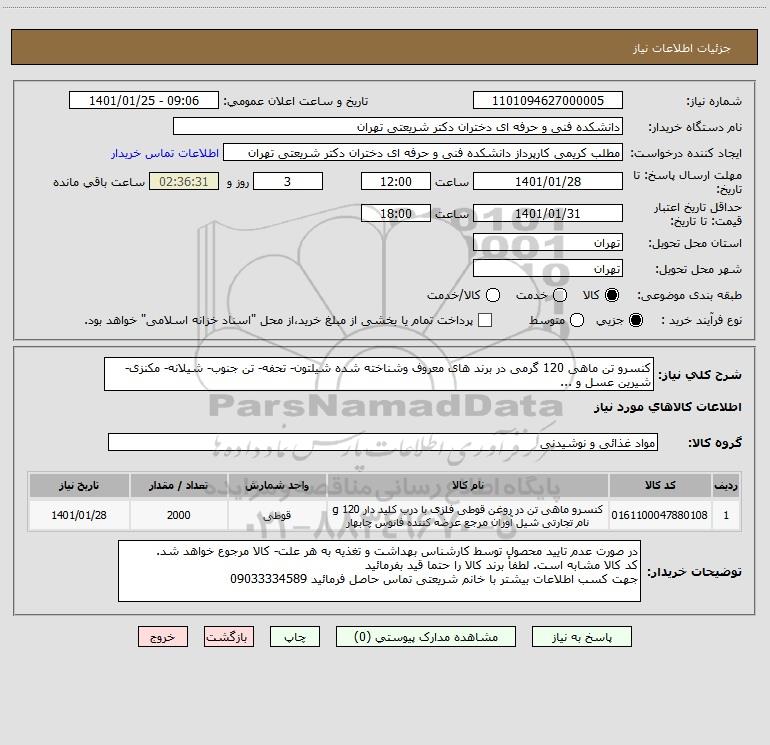Select the کالا radio button
This screenshot has width=770, height=745.
pyautogui.click(x=612, y=295)
